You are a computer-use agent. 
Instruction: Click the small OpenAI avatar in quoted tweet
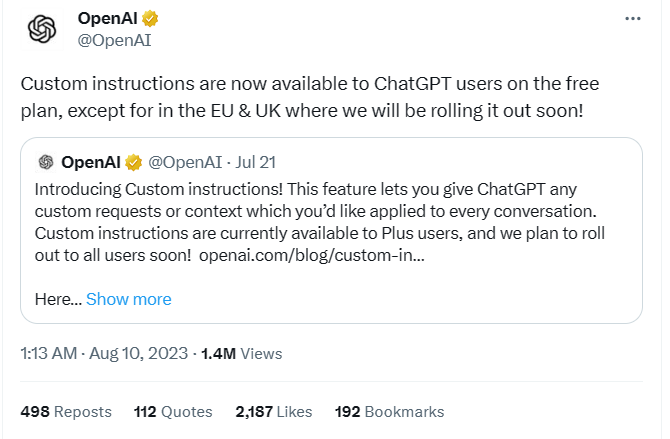tap(45, 162)
